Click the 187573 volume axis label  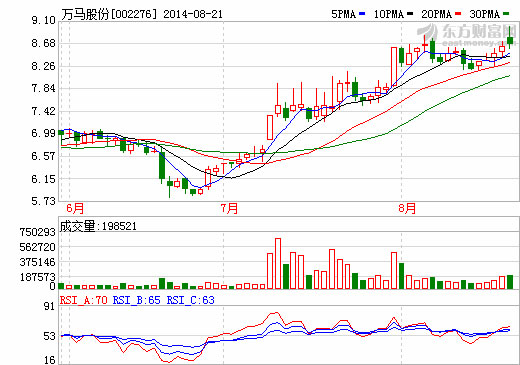37,277
